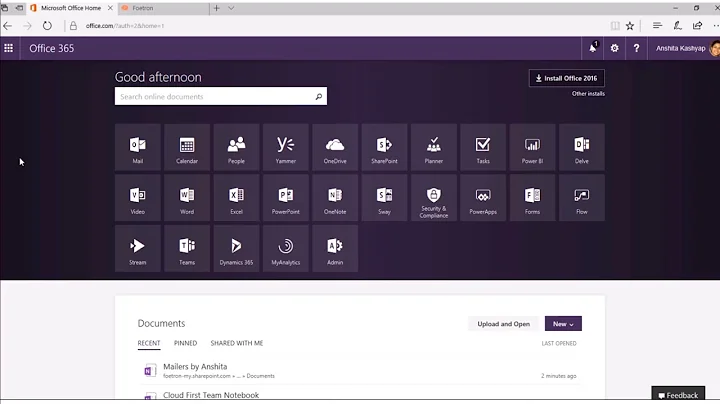Open the Calendar app tile
Image resolution: width=720 pixels, height=404 pixels.
pyautogui.click(x=187, y=147)
